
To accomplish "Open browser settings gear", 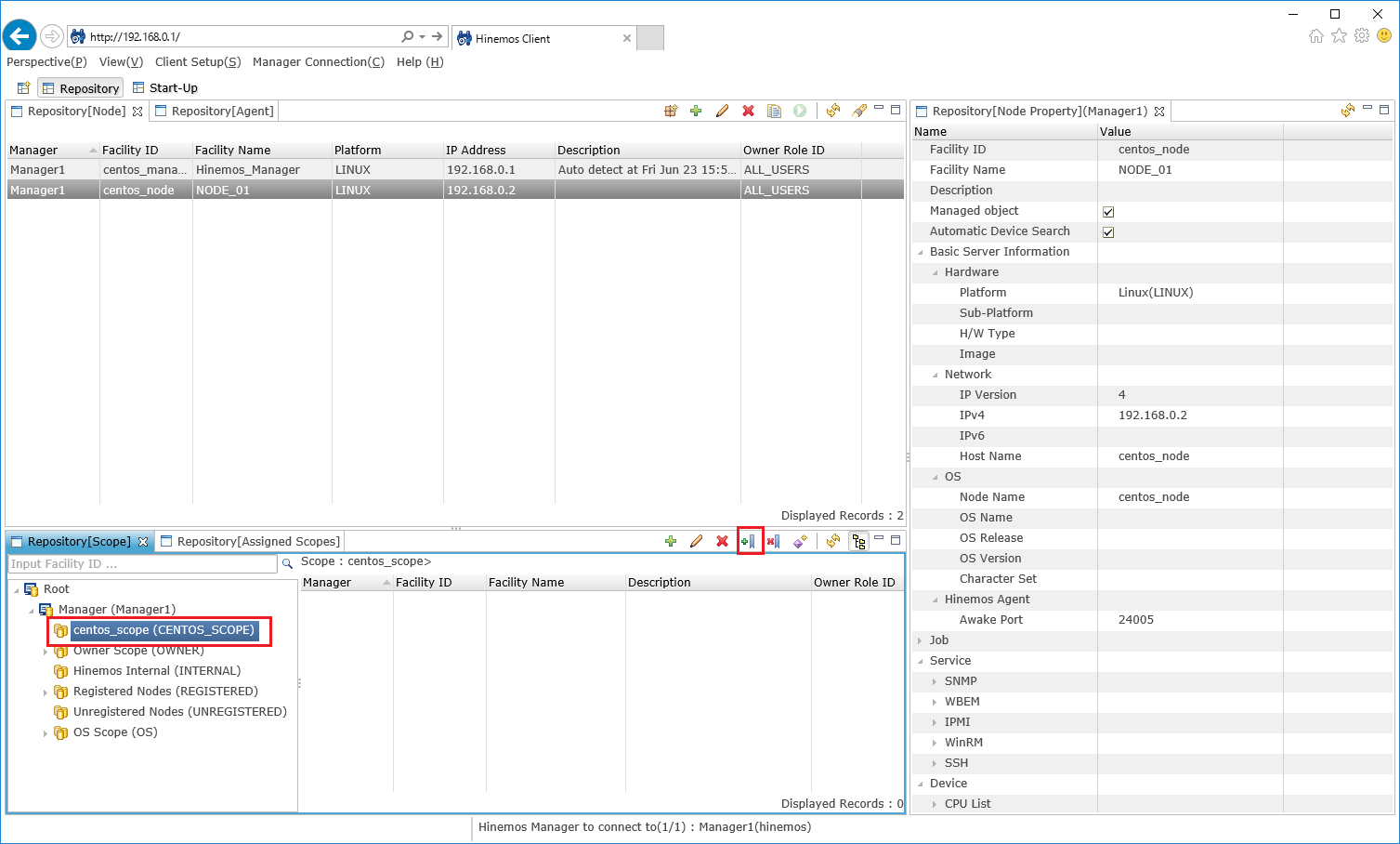I will tap(1362, 36).
